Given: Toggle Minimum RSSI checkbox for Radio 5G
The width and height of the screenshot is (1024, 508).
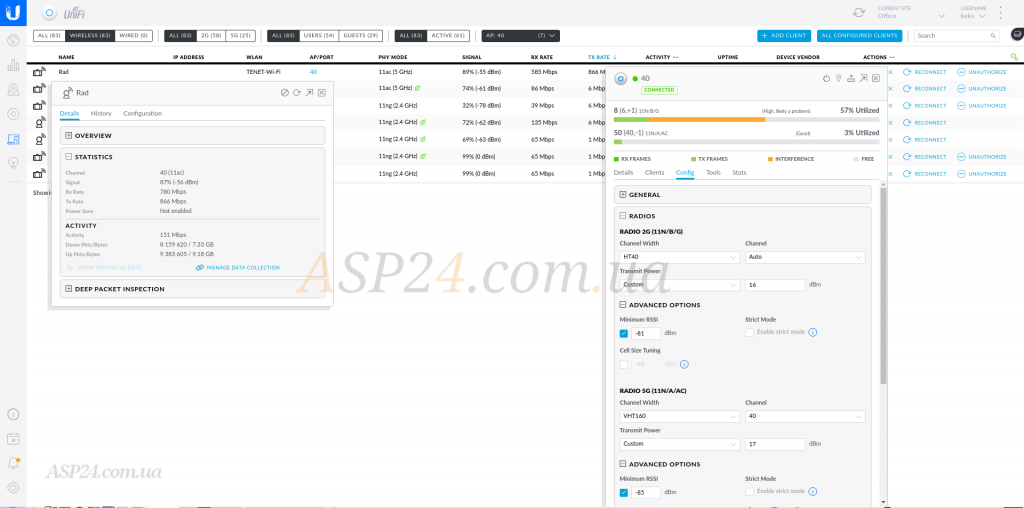Looking at the screenshot, I should pyautogui.click(x=624, y=492).
